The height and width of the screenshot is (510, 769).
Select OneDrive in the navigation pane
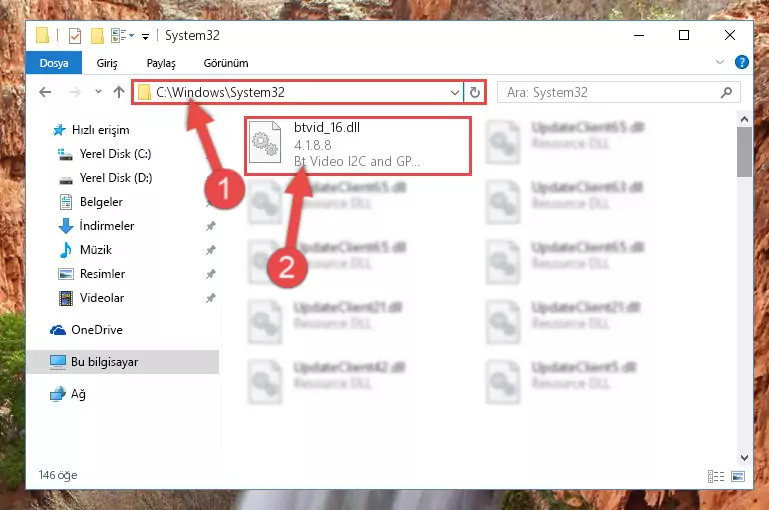point(86,330)
